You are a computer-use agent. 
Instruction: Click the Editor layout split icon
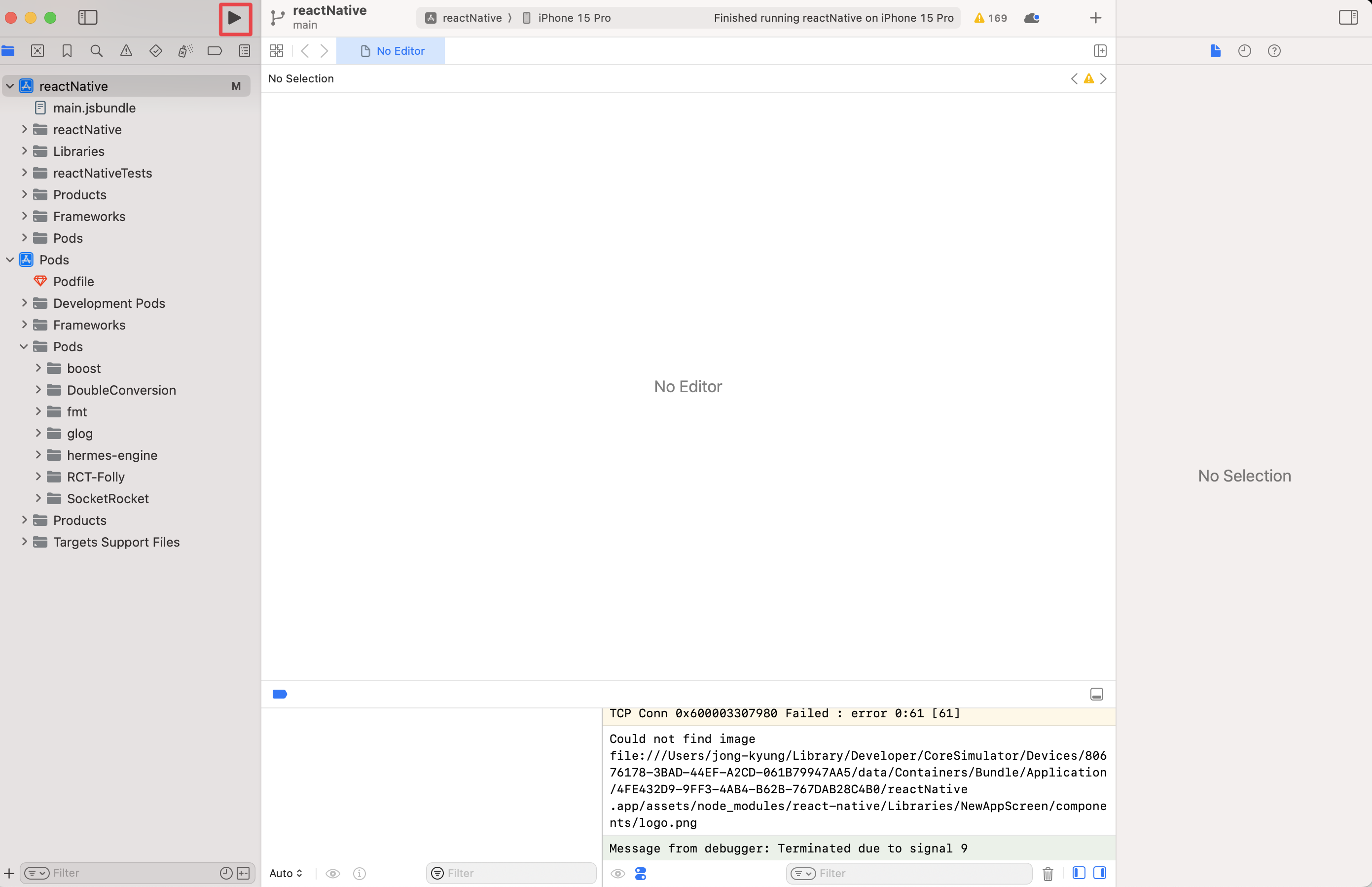pyautogui.click(x=1100, y=50)
